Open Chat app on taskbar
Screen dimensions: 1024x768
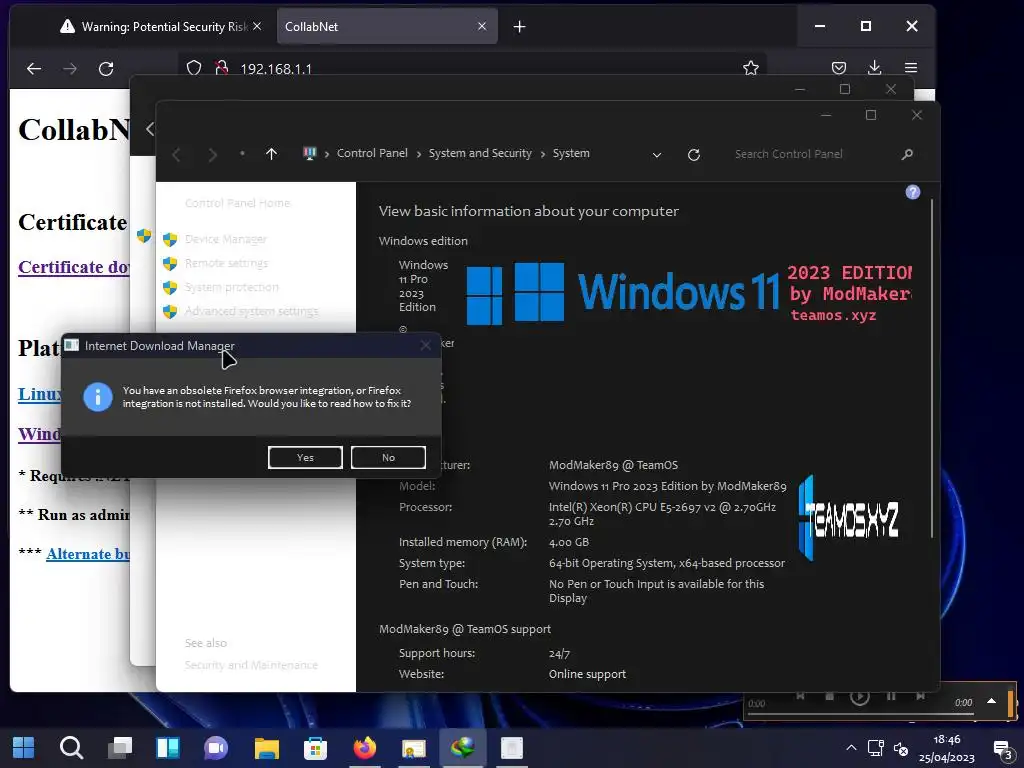pyautogui.click(x=216, y=748)
